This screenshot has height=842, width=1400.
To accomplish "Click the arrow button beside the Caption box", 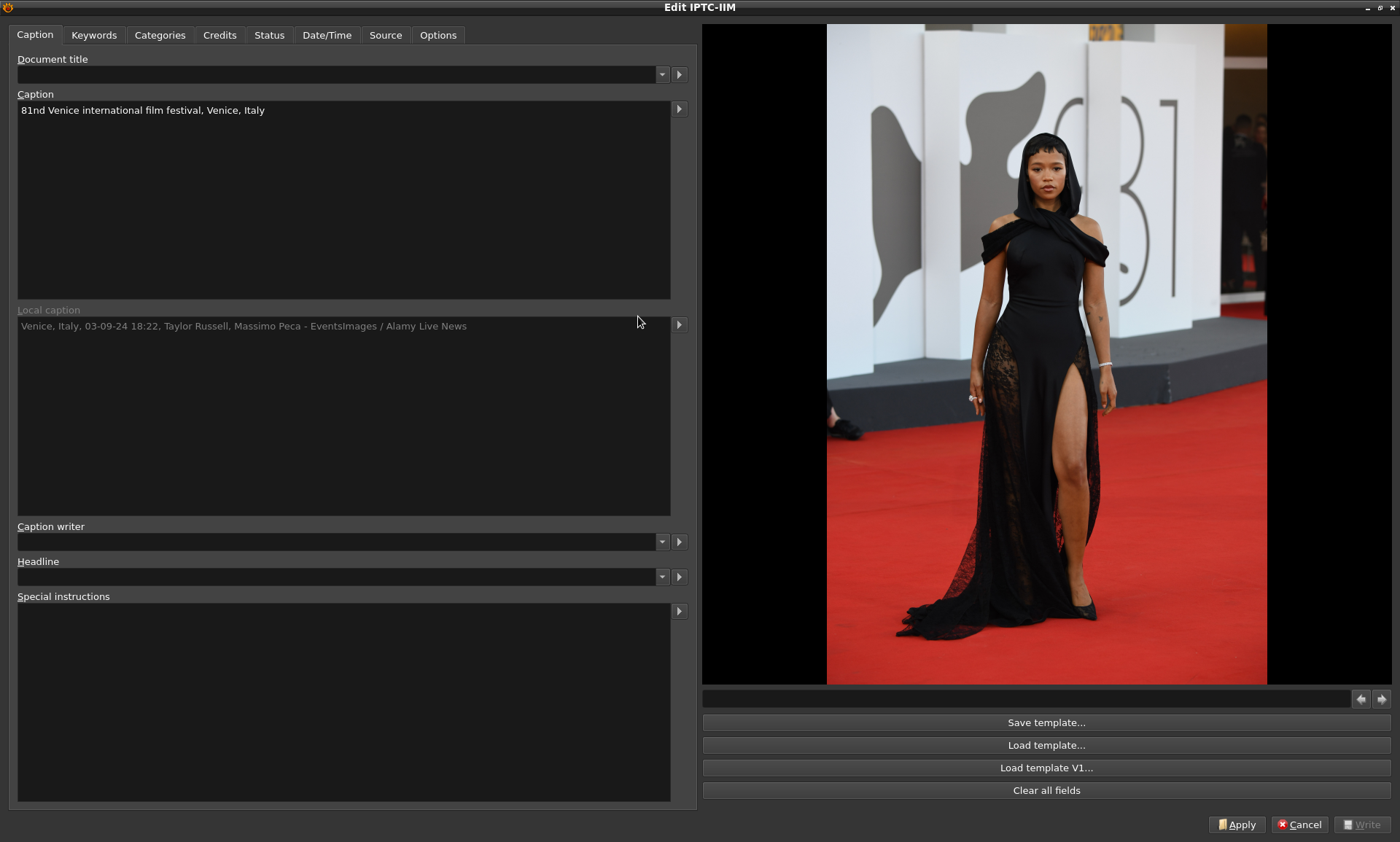I will 680,109.
